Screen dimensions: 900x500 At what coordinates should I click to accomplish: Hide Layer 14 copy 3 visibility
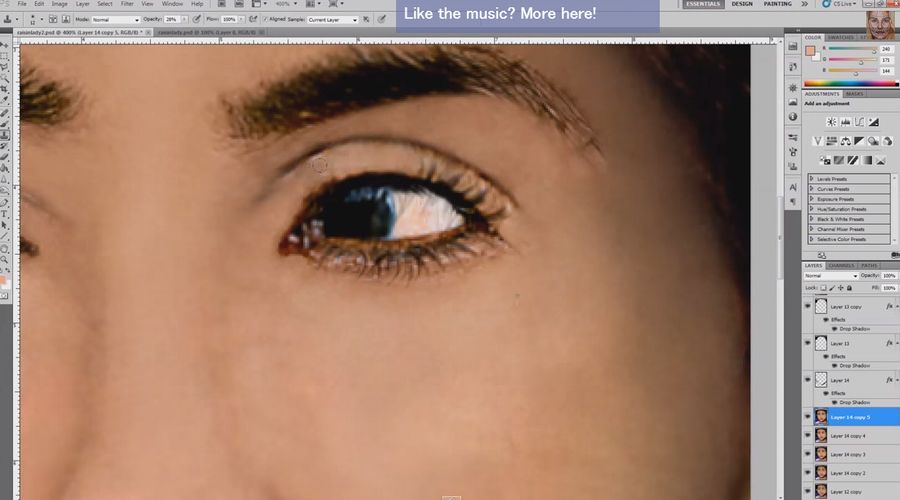click(808, 454)
